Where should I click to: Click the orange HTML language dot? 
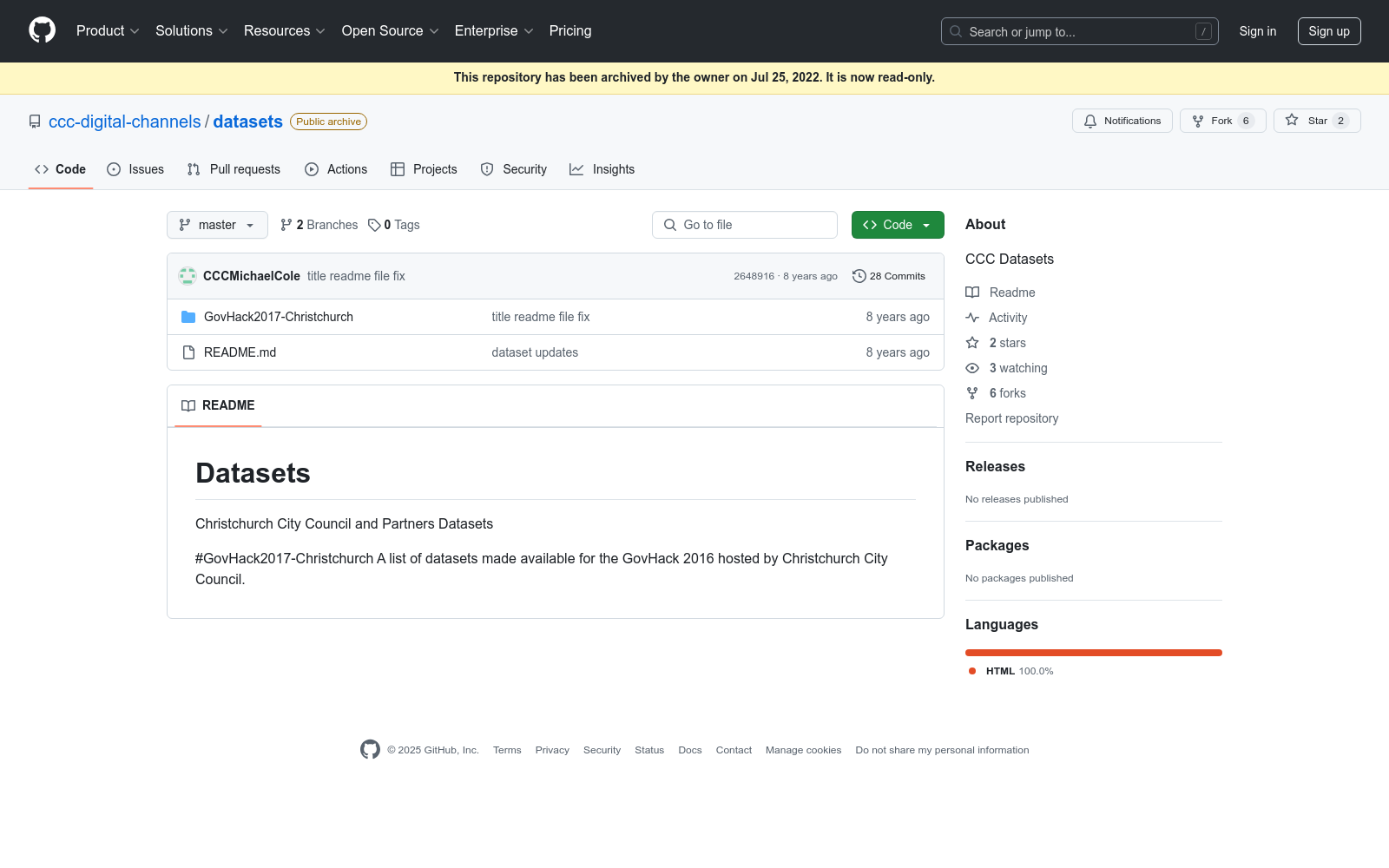pos(972,671)
